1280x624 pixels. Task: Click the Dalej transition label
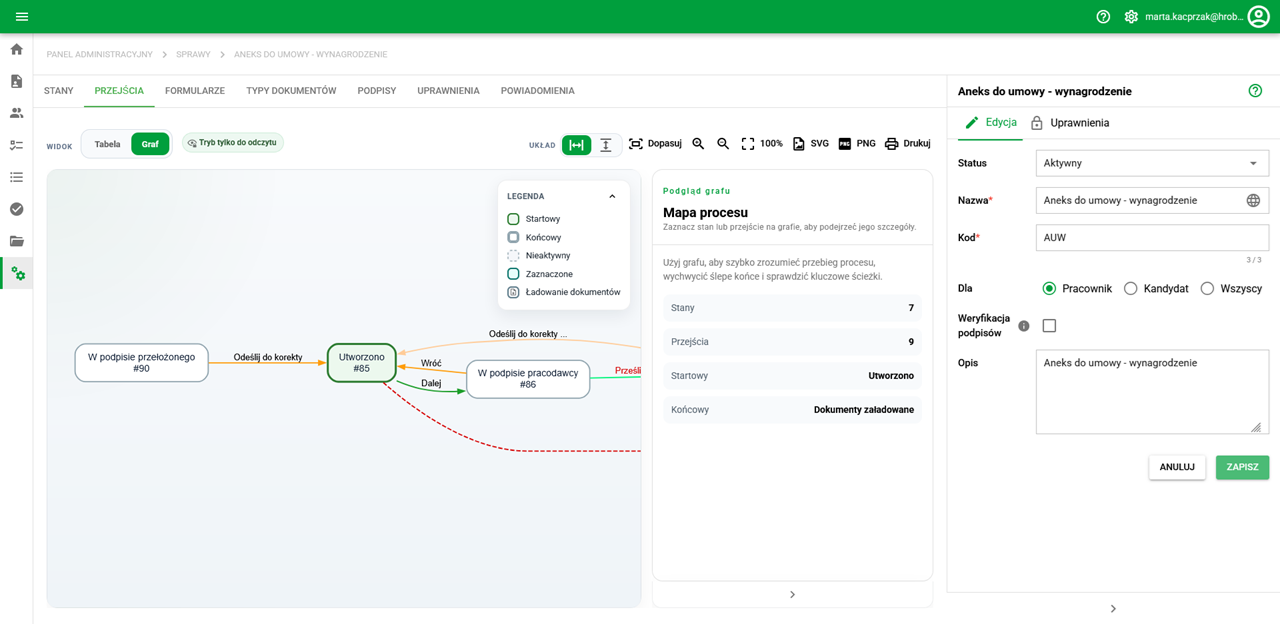click(431, 383)
